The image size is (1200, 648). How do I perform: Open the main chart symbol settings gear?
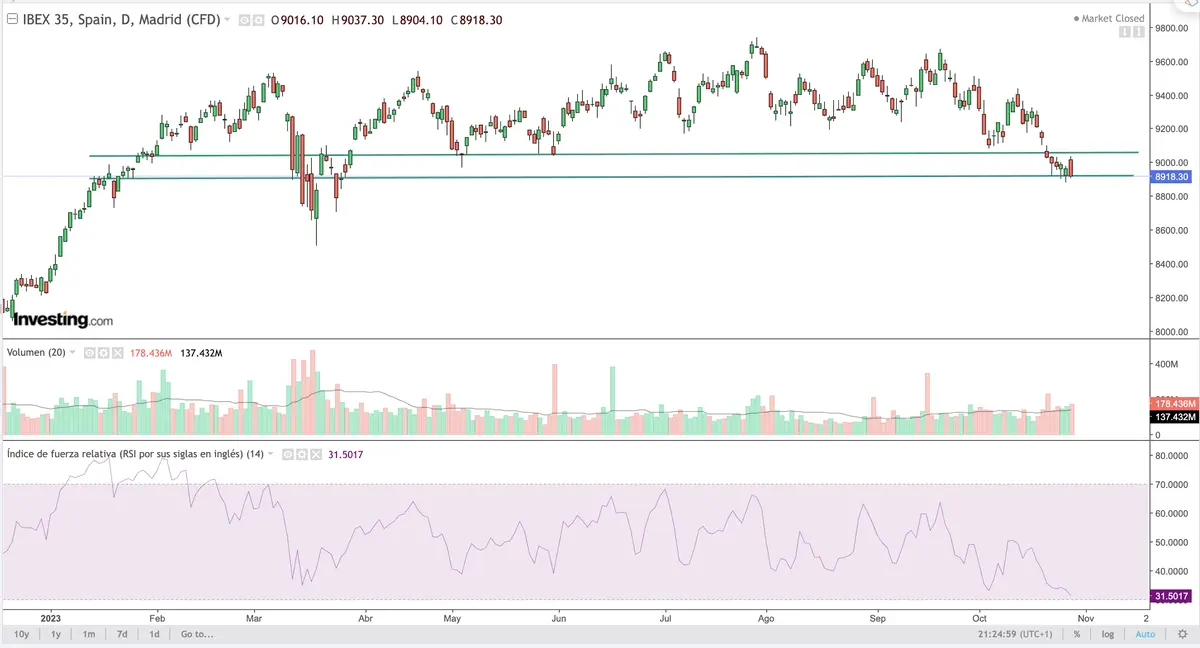click(x=260, y=18)
